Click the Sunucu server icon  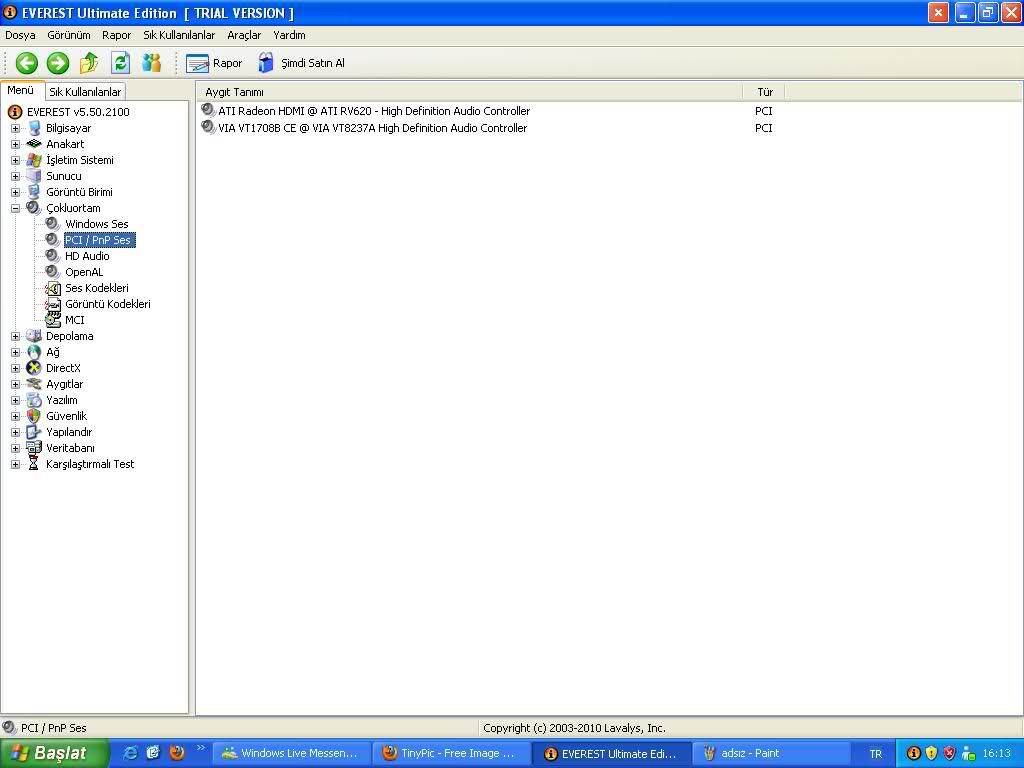tap(34, 176)
